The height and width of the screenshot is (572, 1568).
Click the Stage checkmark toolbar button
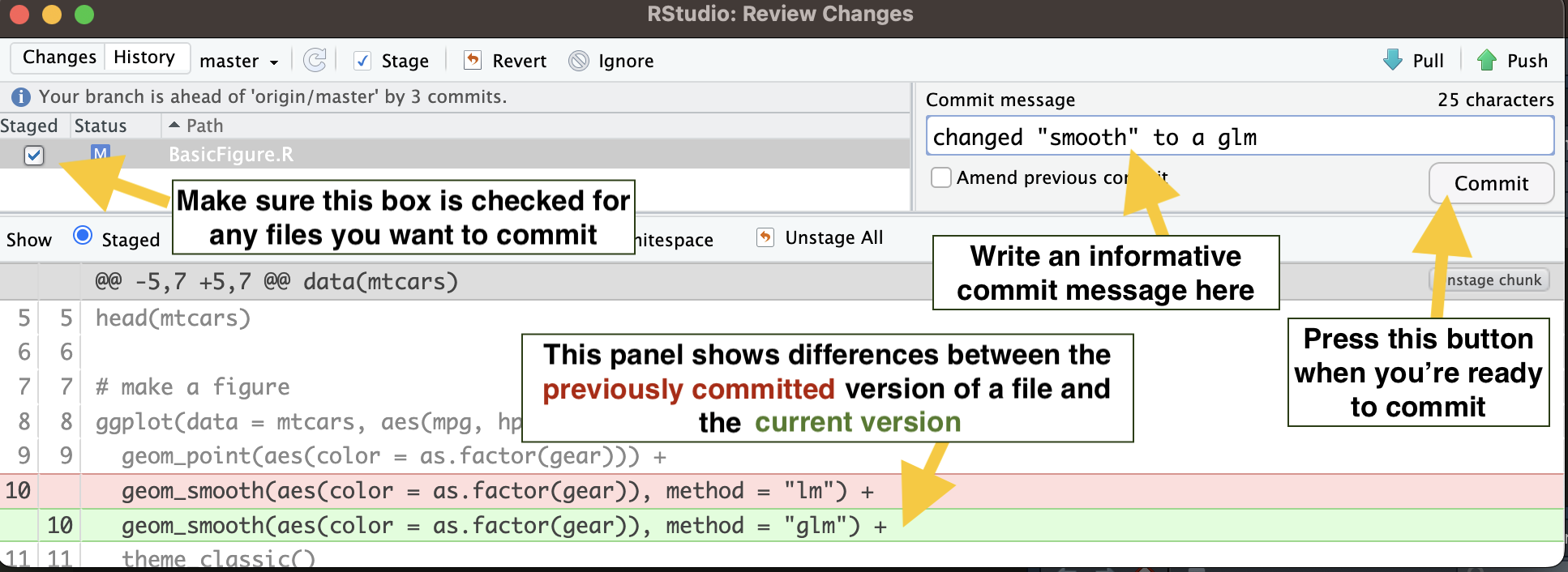(363, 61)
